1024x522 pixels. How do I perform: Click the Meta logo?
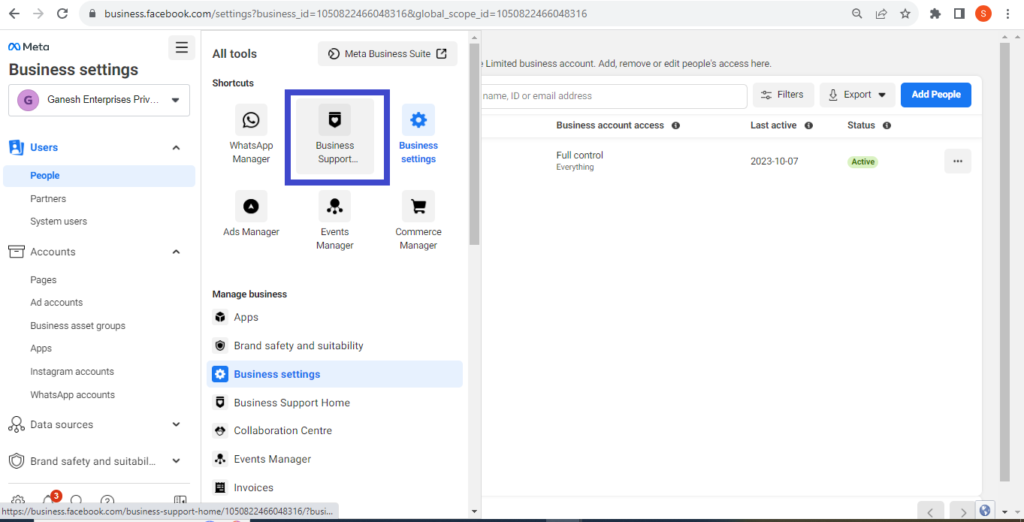pyautogui.click(x=28, y=46)
